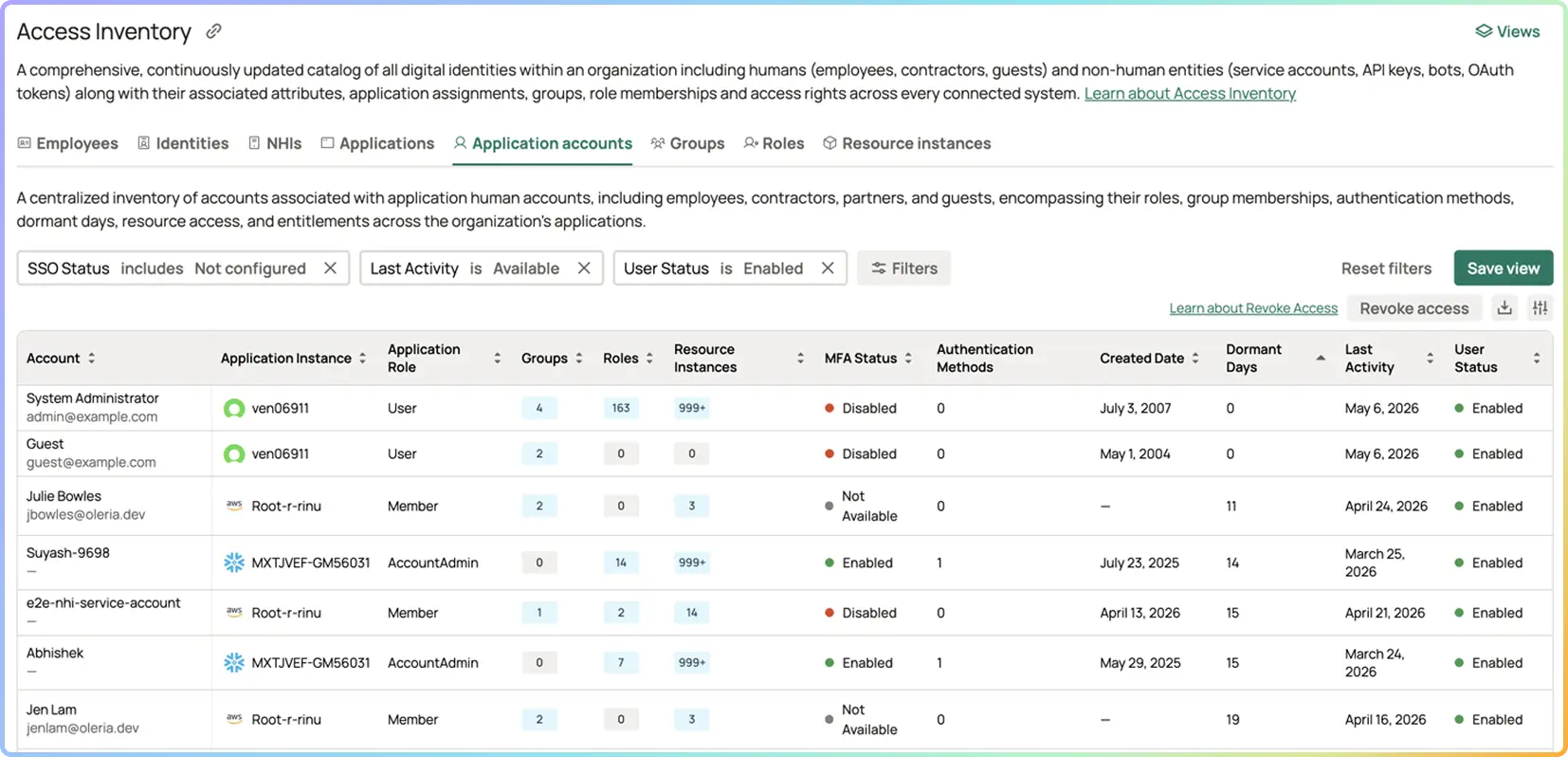This screenshot has width=1568, height=757.
Task: Sort by Application Instance column
Action: pyautogui.click(x=363, y=358)
